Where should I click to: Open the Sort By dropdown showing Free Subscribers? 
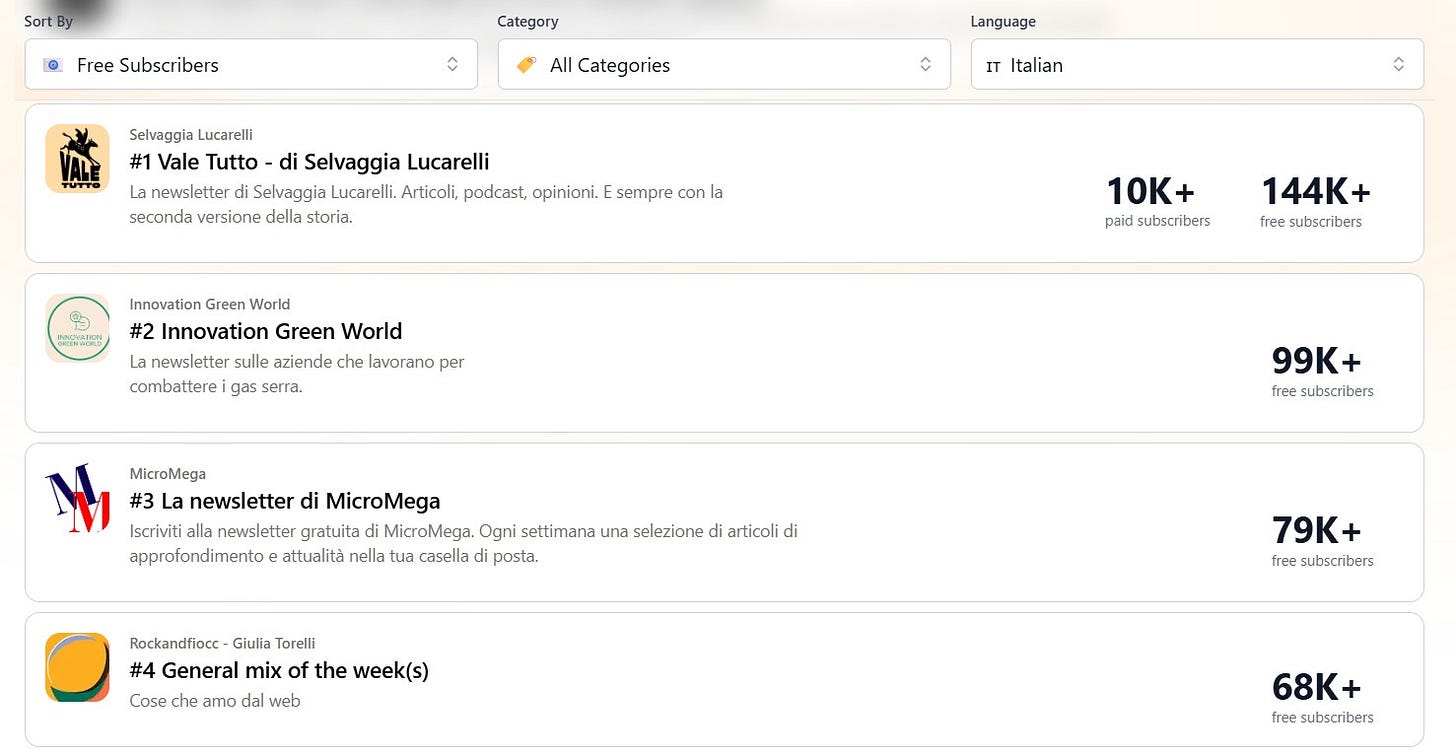coord(251,64)
